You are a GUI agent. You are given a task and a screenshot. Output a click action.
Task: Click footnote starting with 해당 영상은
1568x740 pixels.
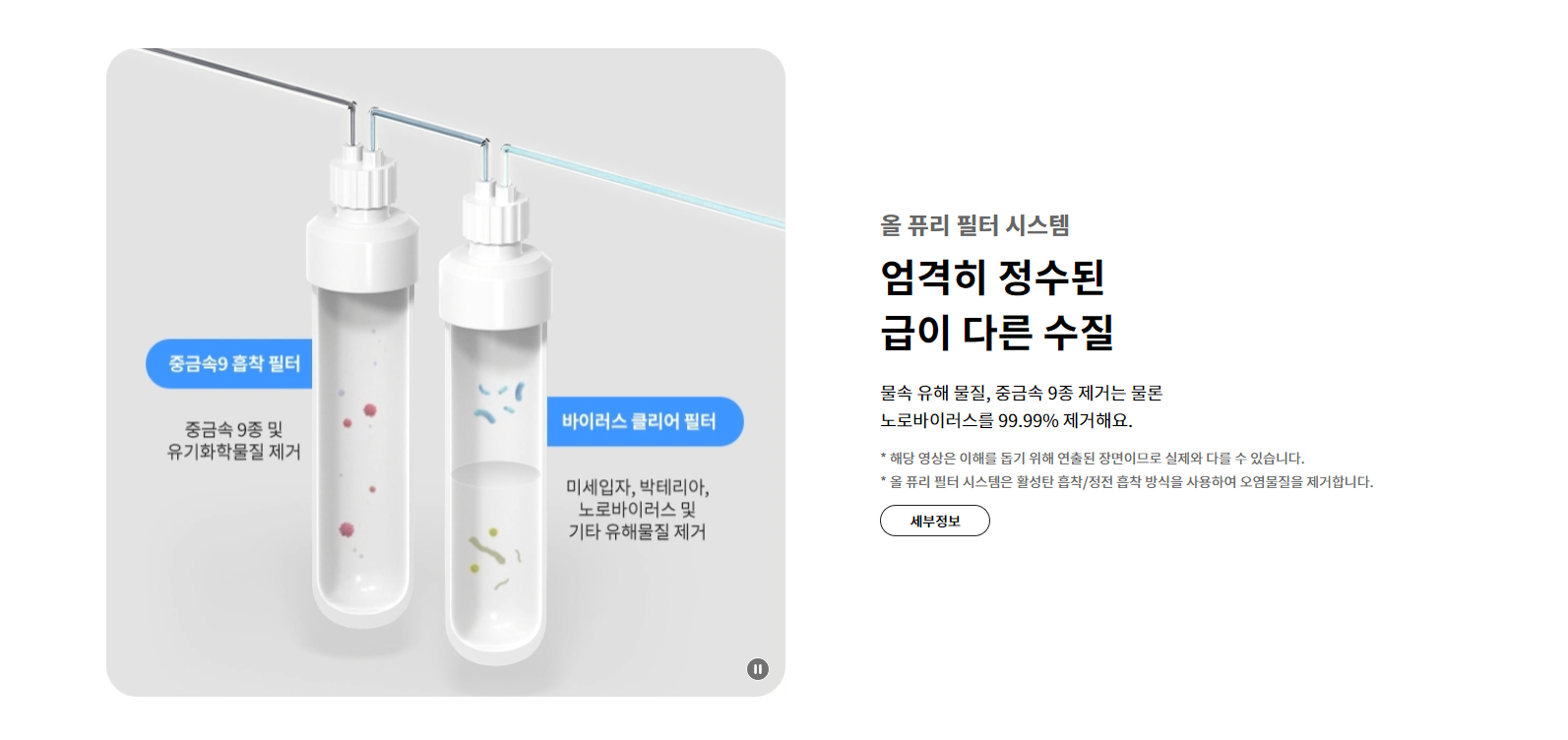coord(1092,458)
